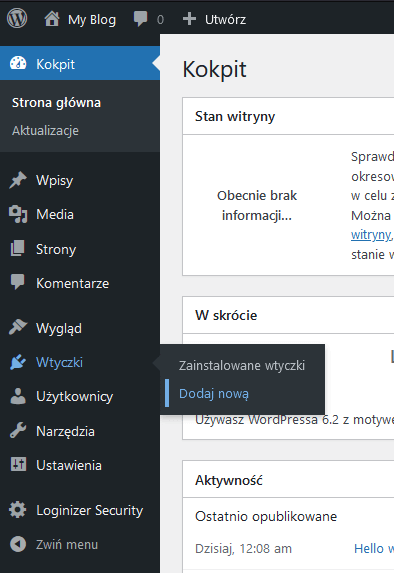The height and width of the screenshot is (573, 394).
Task: Follow the witryny link in Stan witryny
Action: [x=372, y=235]
